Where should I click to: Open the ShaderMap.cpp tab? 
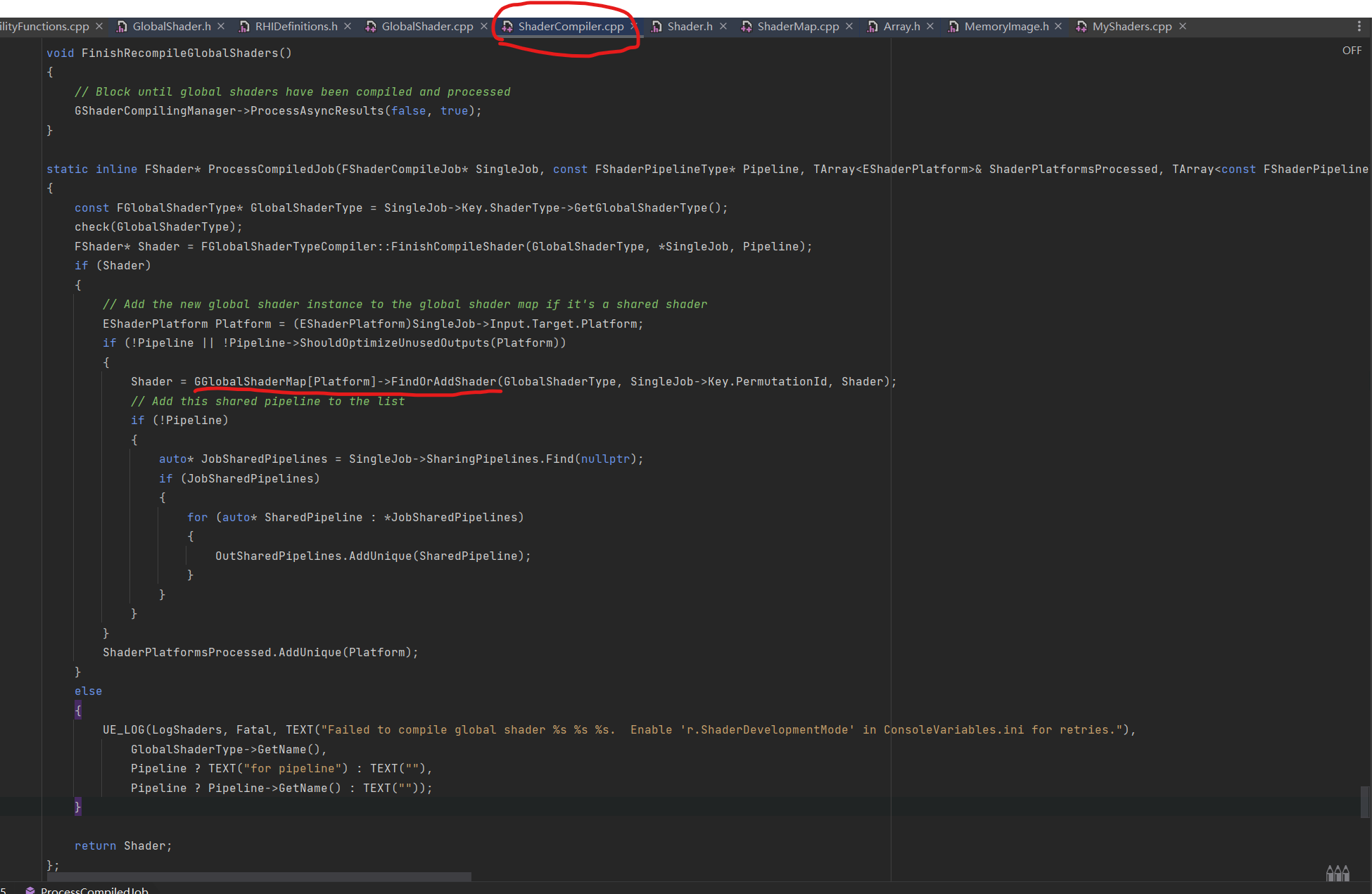798,26
